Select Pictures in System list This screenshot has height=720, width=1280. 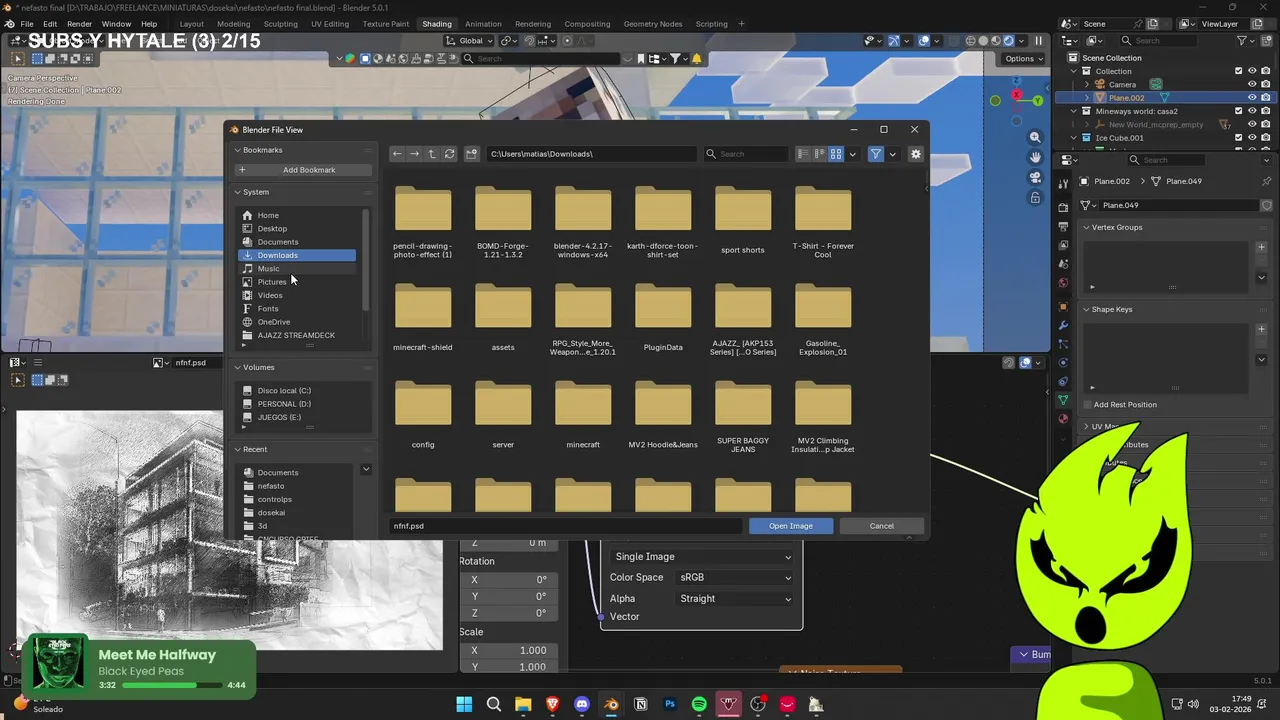[297, 282]
